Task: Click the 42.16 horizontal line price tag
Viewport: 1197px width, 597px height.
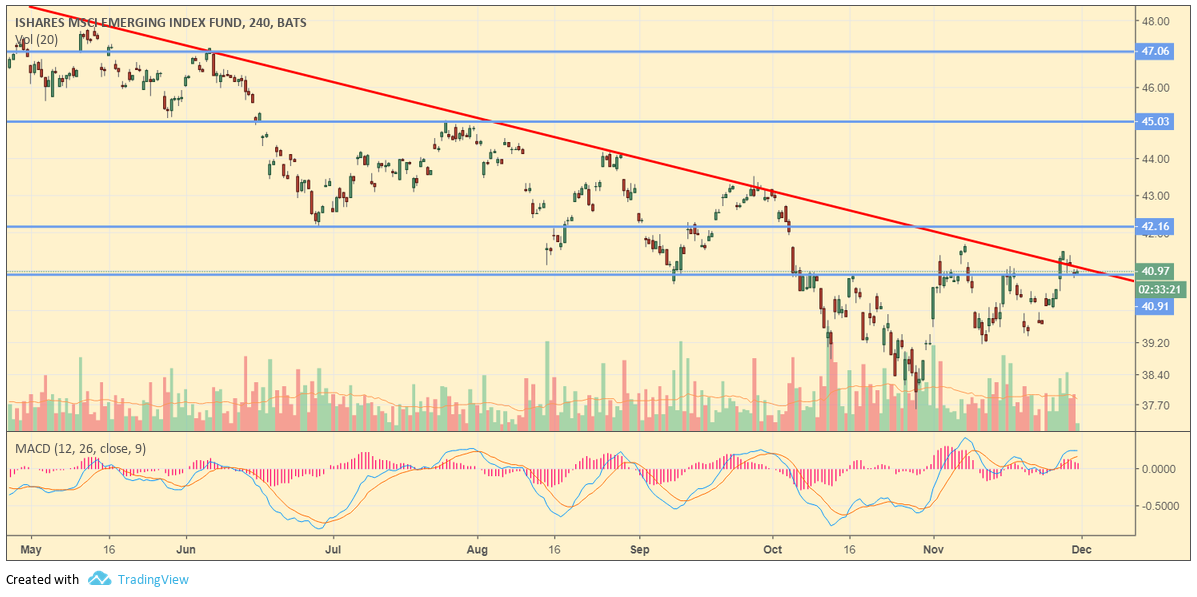Action: (x=1155, y=227)
